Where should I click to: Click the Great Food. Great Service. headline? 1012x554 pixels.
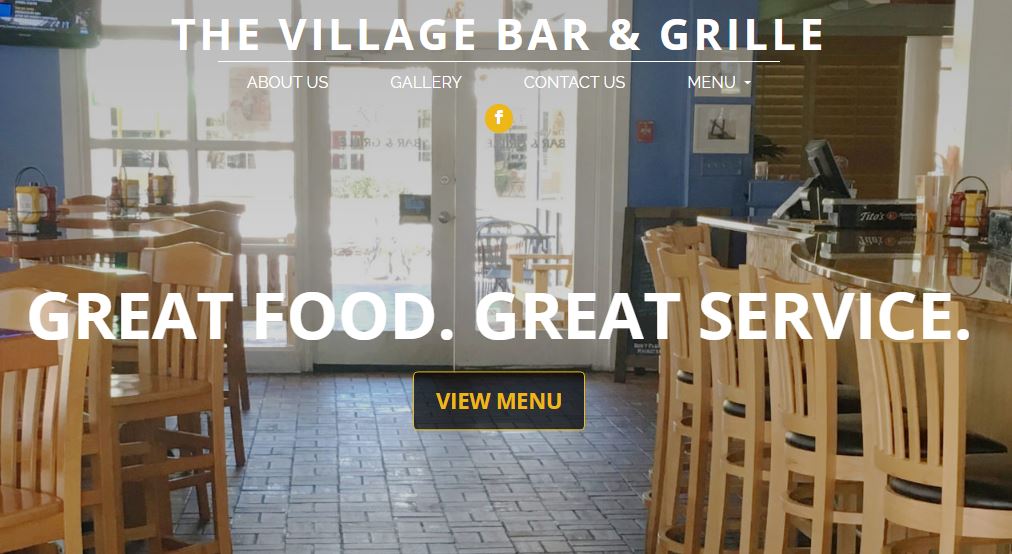tap(499, 316)
